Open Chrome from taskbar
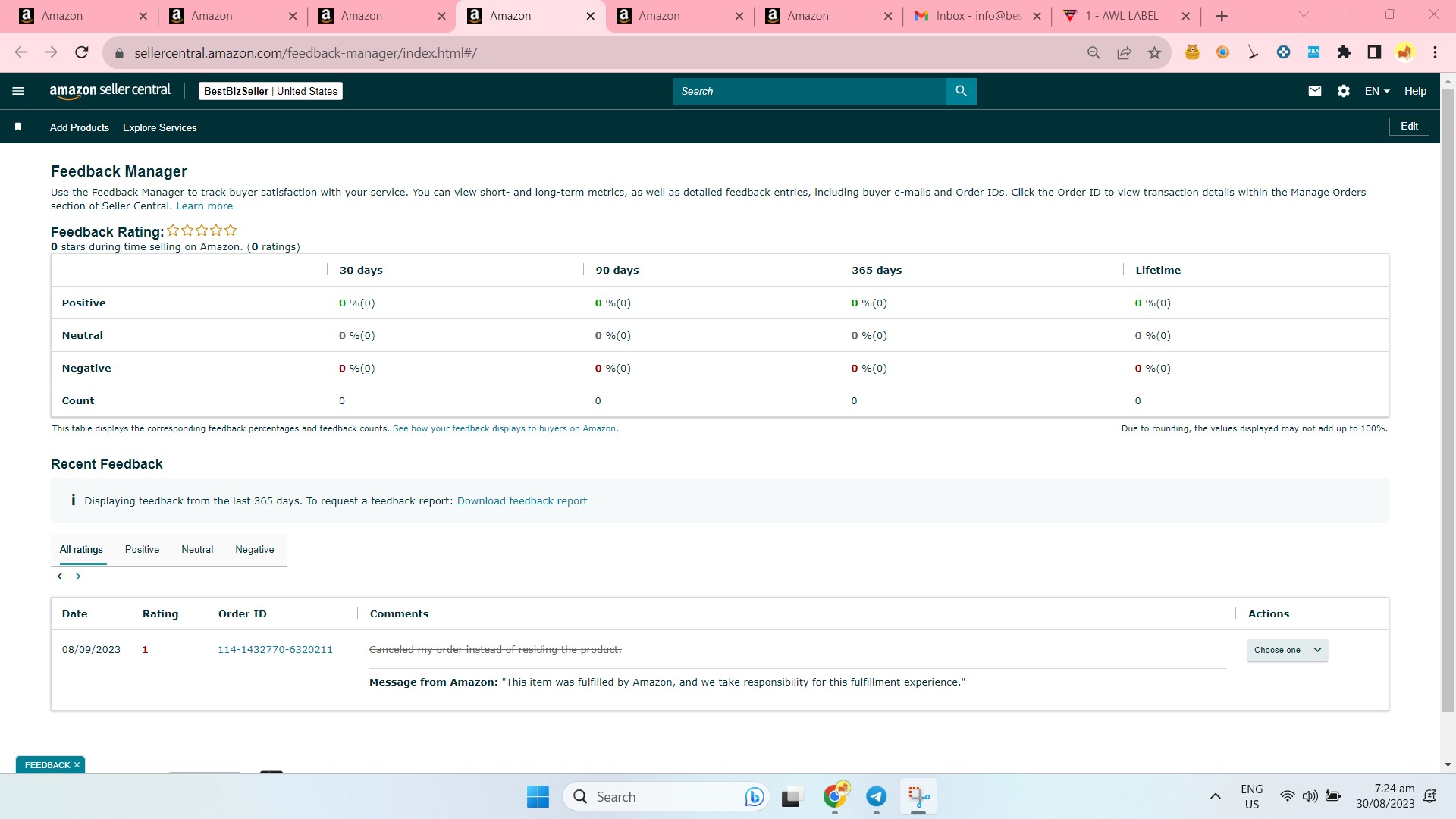Viewport: 1456px width, 819px height. pyautogui.click(x=835, y=796)
